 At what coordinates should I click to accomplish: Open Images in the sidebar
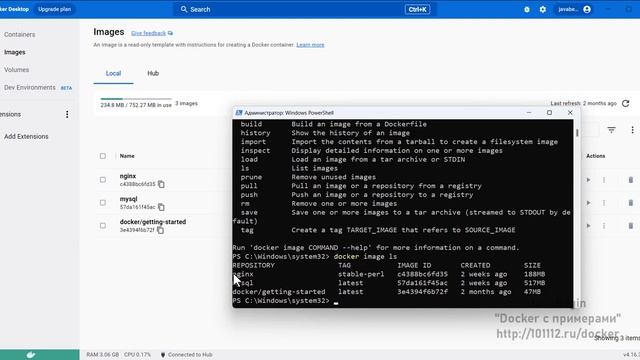click(15, 52)
